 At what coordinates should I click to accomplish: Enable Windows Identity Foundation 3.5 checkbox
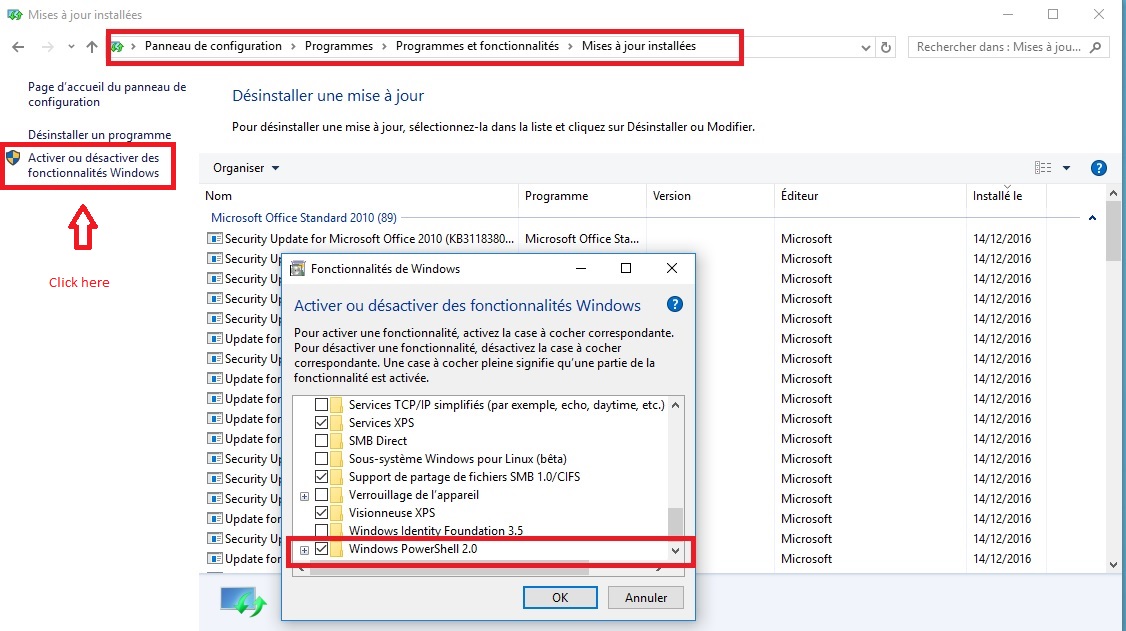point(321,530)
